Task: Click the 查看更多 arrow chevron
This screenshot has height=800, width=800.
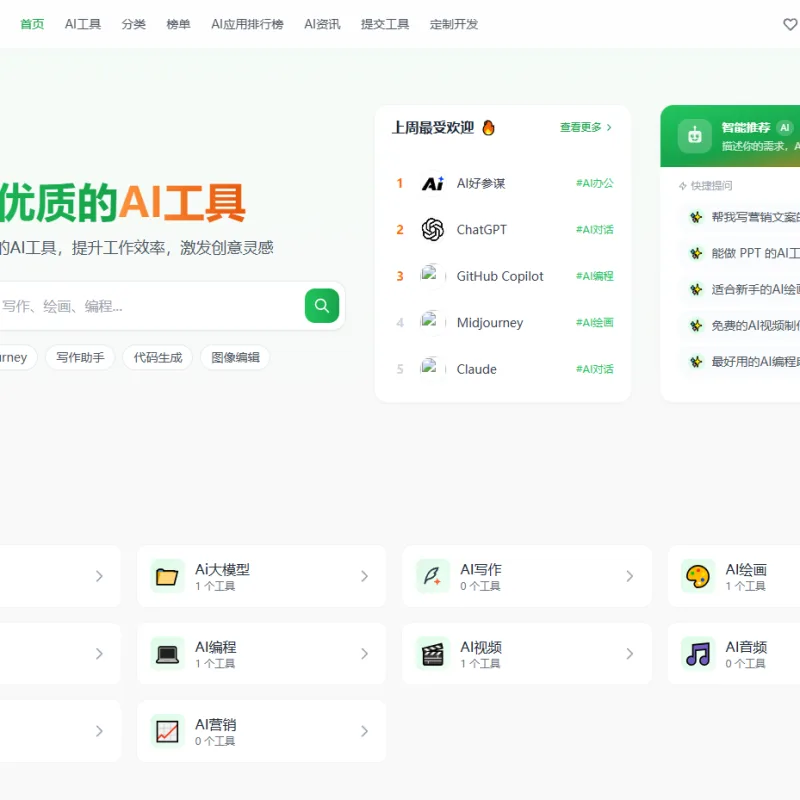Action: pyautogui.click(x=609, y=128)
